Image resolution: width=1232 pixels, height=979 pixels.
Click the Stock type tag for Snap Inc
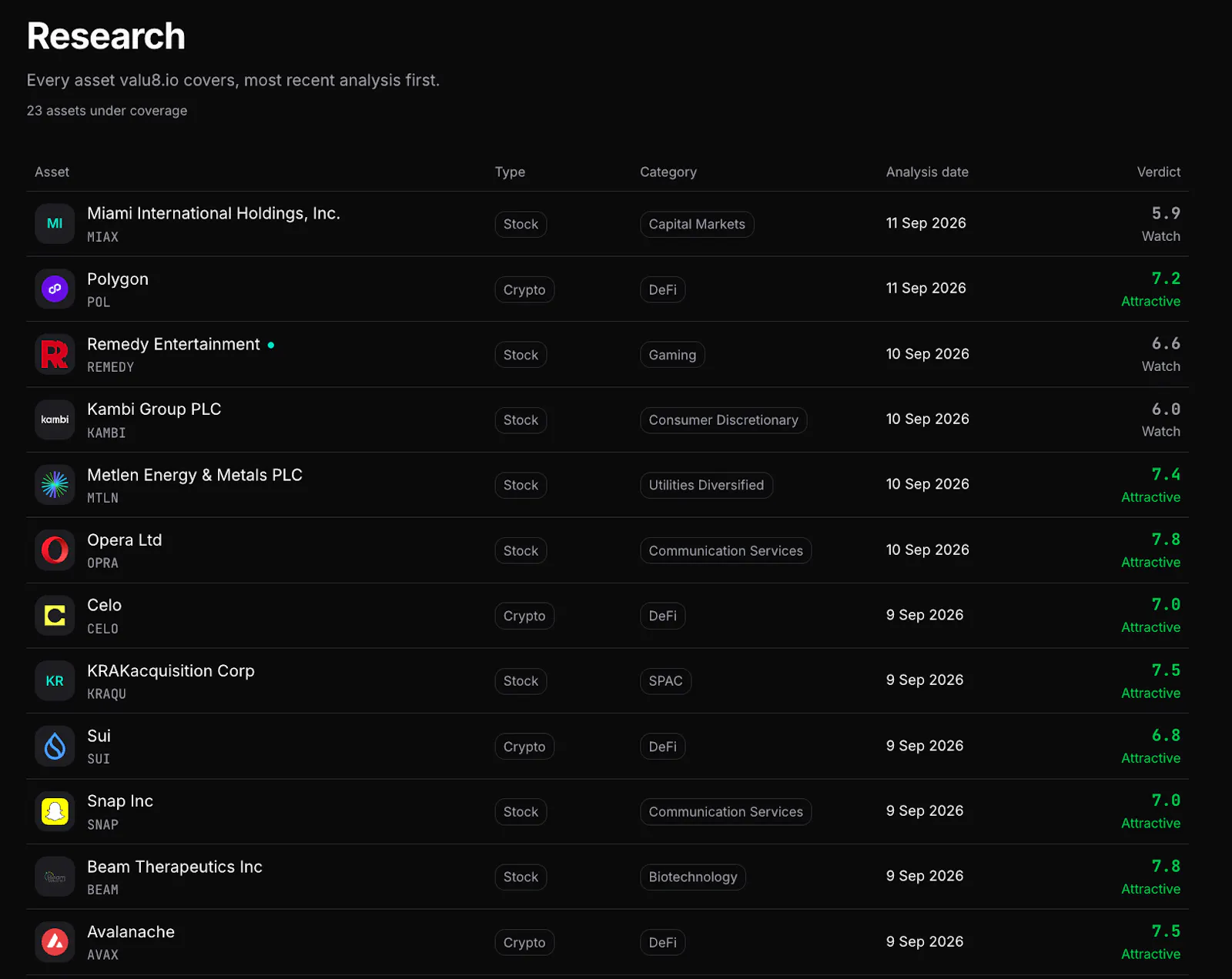pyautogui.click(x=521, y=811)
